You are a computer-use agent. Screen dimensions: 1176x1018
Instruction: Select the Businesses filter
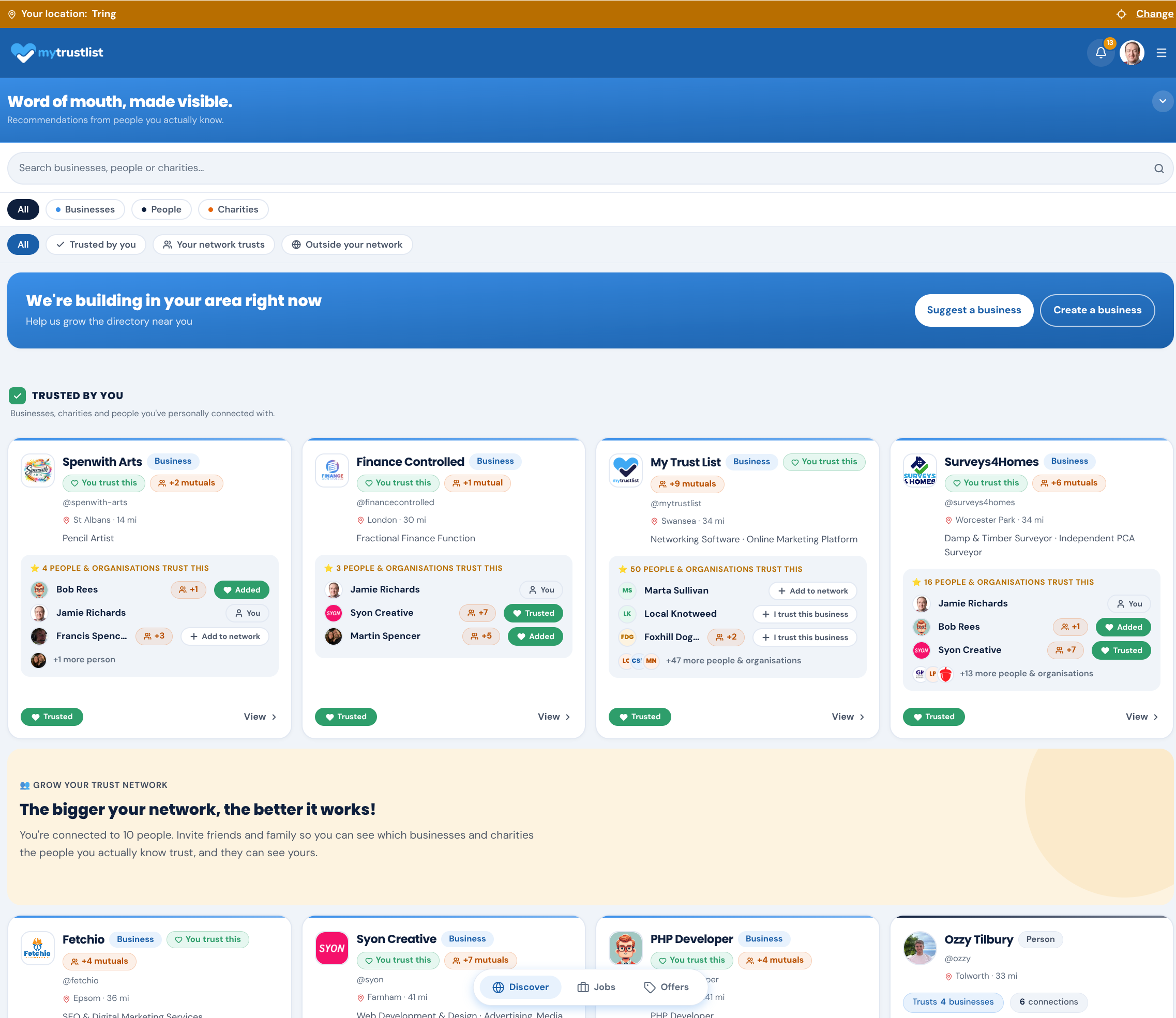point(85,209)
